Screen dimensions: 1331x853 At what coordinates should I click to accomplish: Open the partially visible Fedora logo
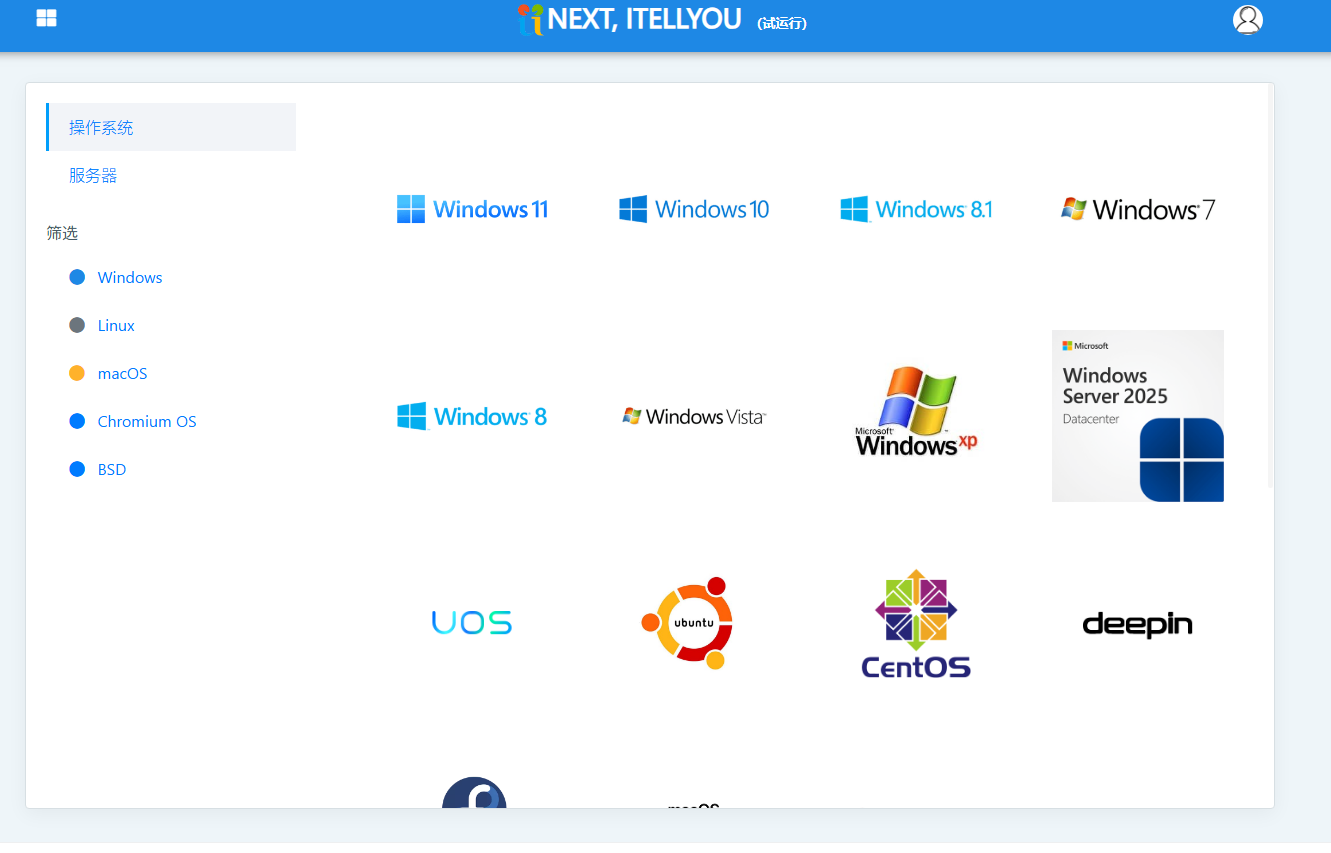click(x=474, y=792)
